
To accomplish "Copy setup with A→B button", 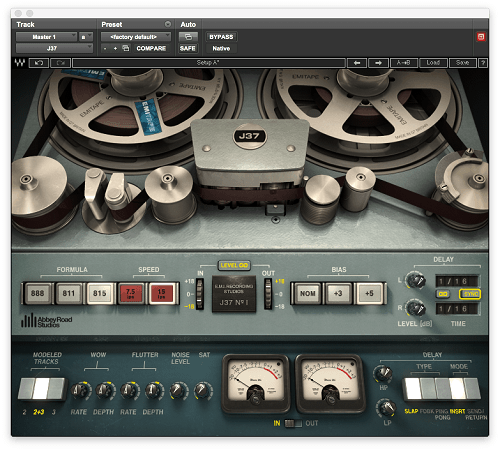I will [x=404, y=63].
